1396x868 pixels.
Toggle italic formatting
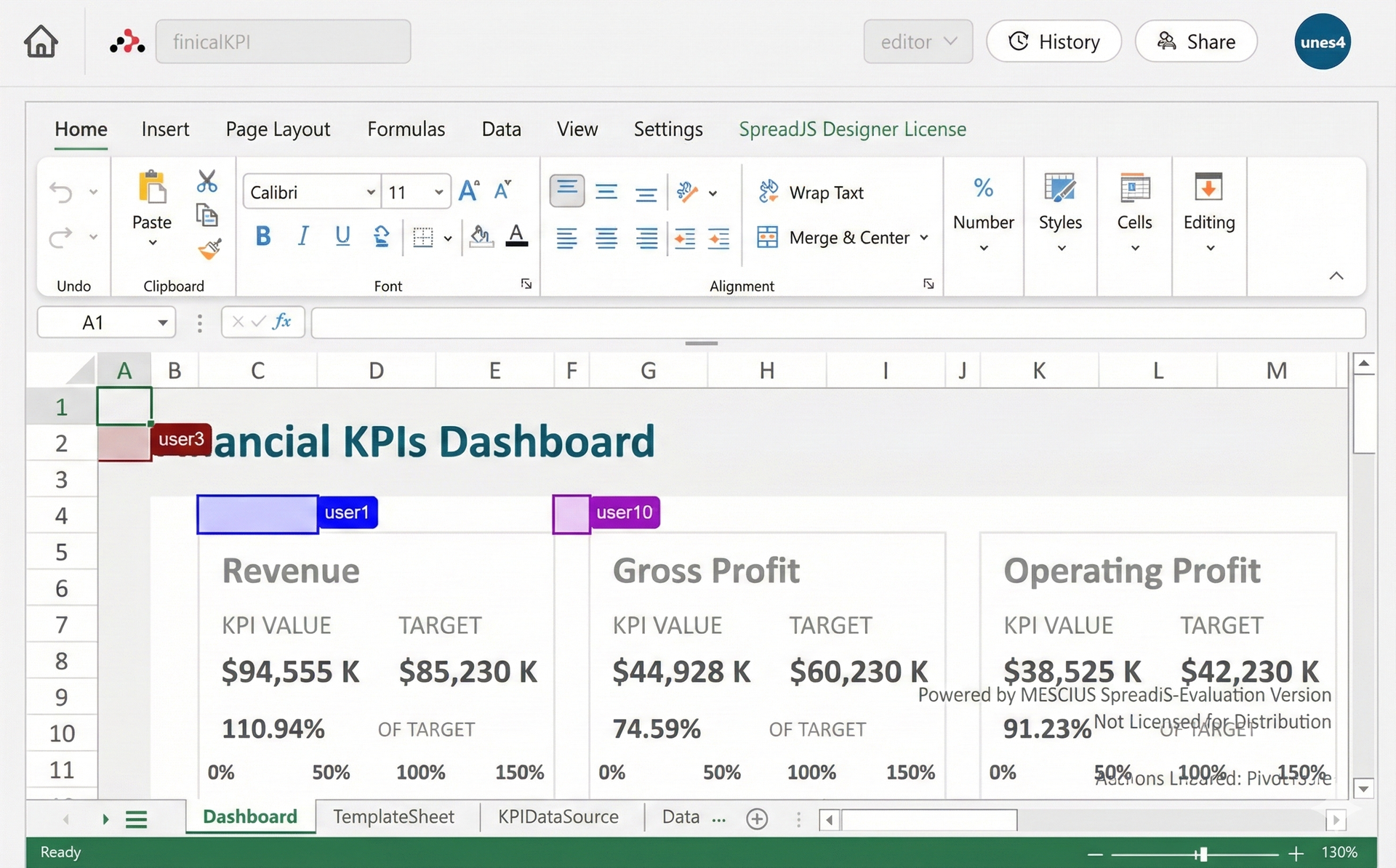tap(303, 236)
